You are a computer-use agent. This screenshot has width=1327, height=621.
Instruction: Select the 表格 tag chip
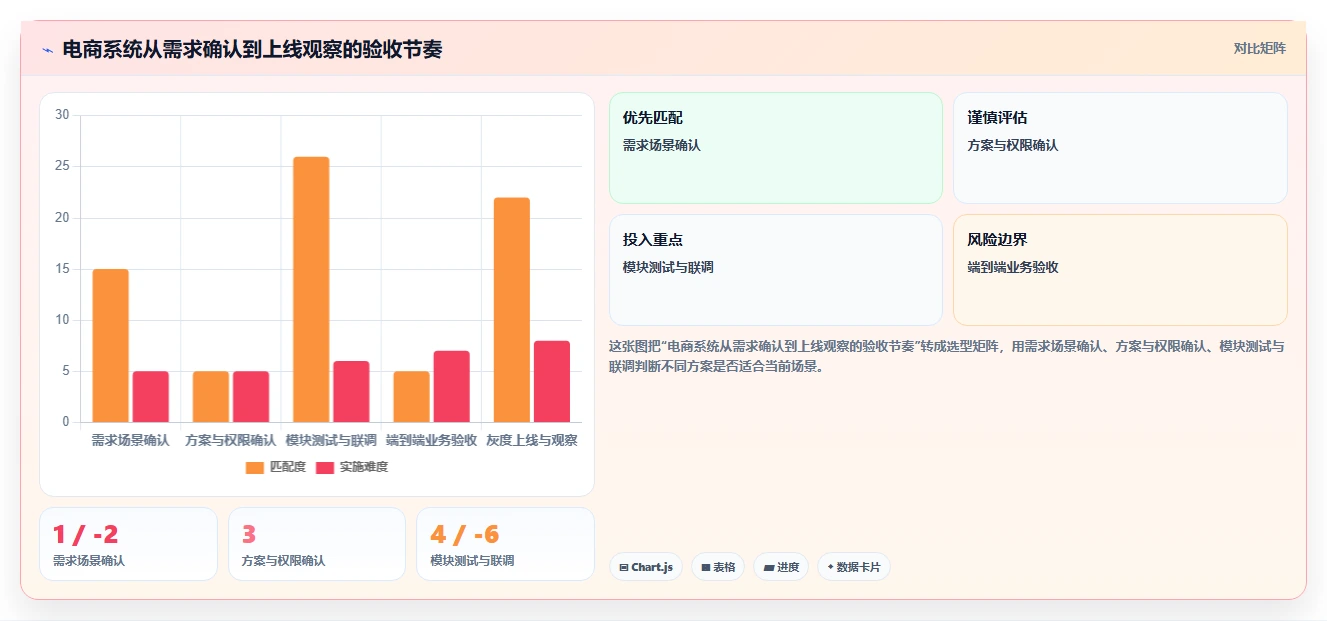click(718, 567)
